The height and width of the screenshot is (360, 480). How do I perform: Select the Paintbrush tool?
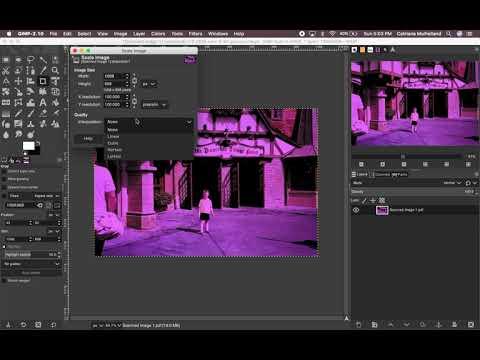[31, 113]
